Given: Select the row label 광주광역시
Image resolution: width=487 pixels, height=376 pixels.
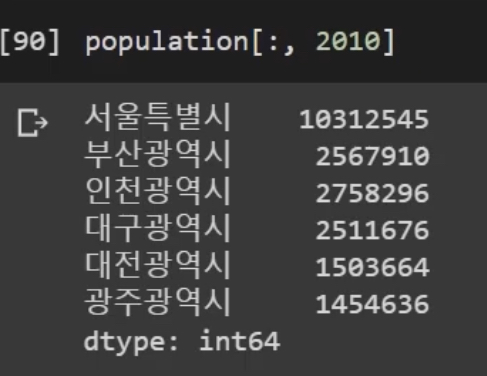Looking at the screenshot, I should [158, 302].
